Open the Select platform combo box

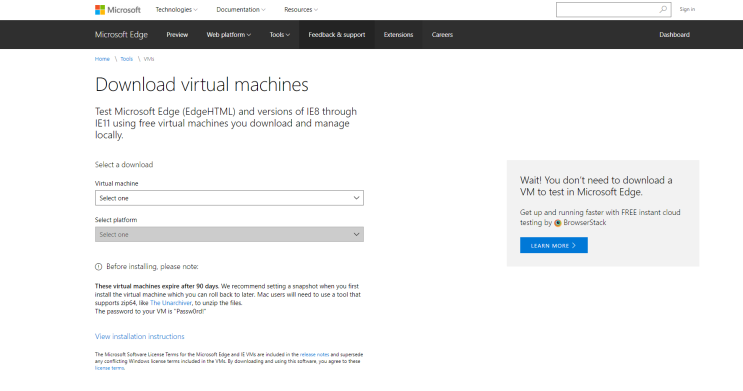point(229,235)
